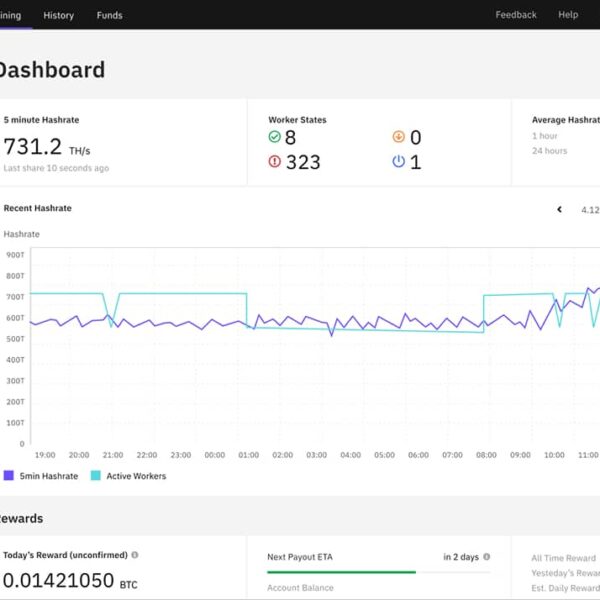Go to previous date with left chevron
Image resolution: width=600 pixels, height=600 pixels.
(x=559, y=210)
